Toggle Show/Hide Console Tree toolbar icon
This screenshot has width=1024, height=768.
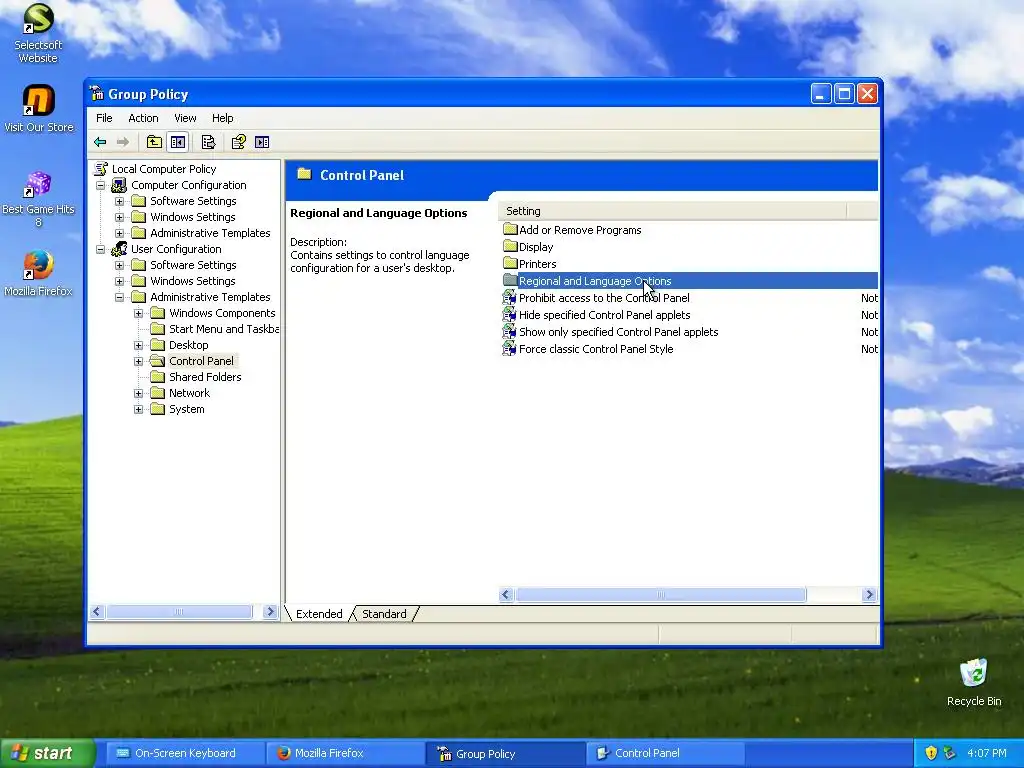tap(177, 142)
